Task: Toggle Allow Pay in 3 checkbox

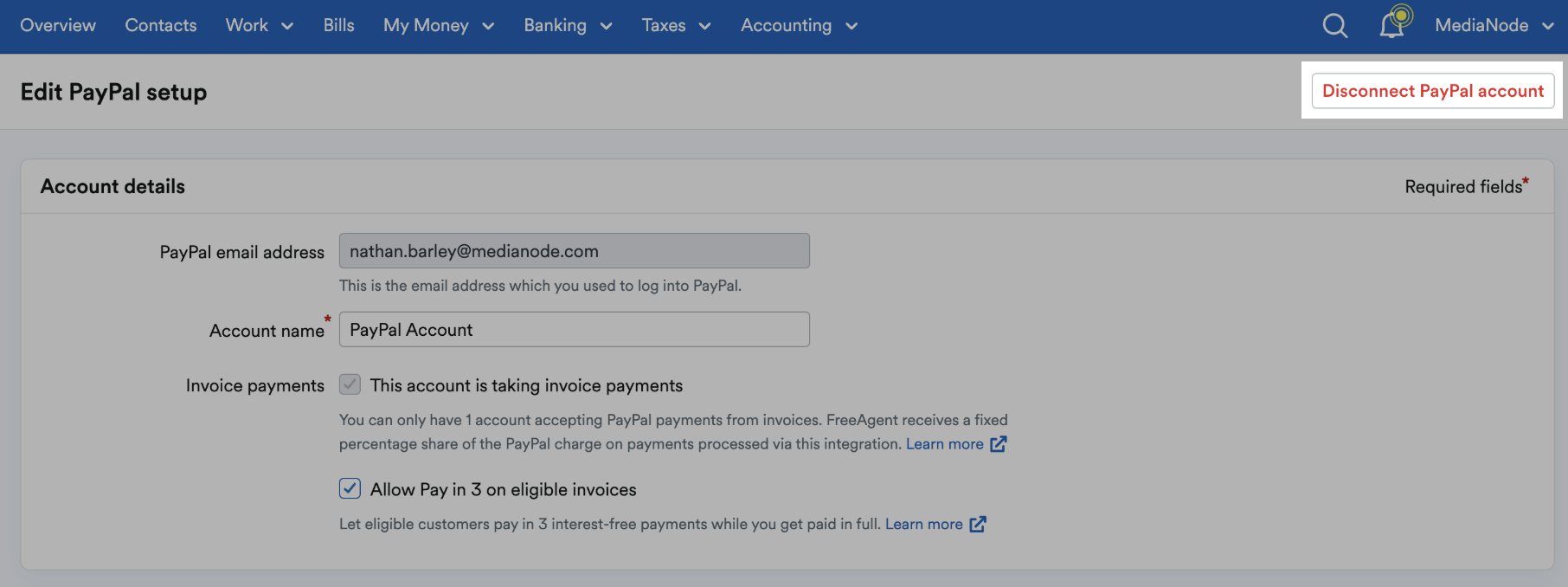Action: tap(350, 488)
